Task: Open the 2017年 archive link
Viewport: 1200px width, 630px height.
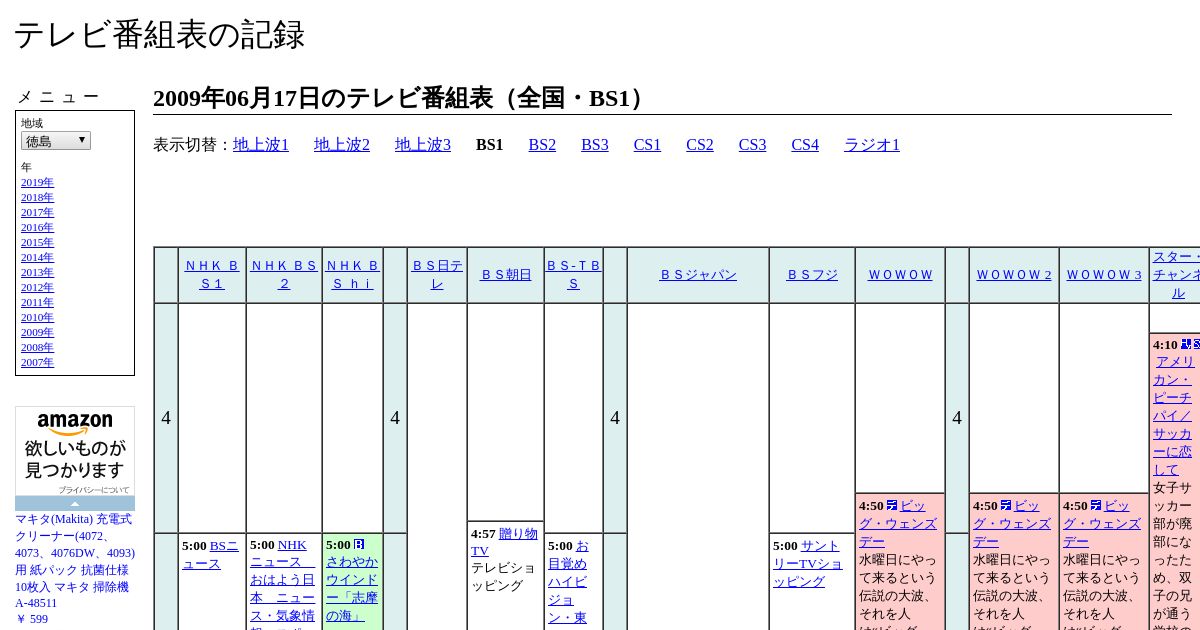Action: [x=37, y=212]
